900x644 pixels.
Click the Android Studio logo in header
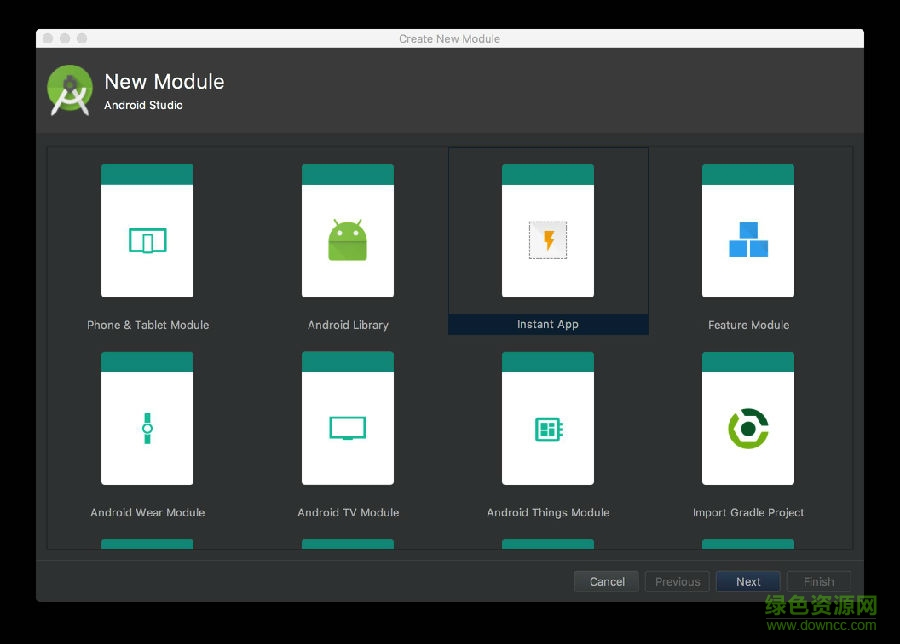click(x=70, y=91)
